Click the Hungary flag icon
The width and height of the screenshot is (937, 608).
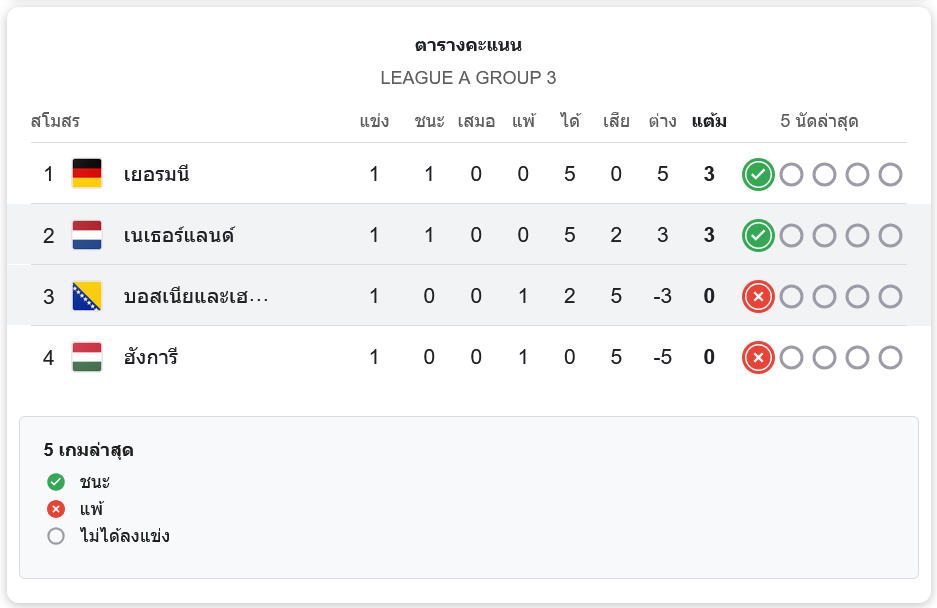[87, 357]
